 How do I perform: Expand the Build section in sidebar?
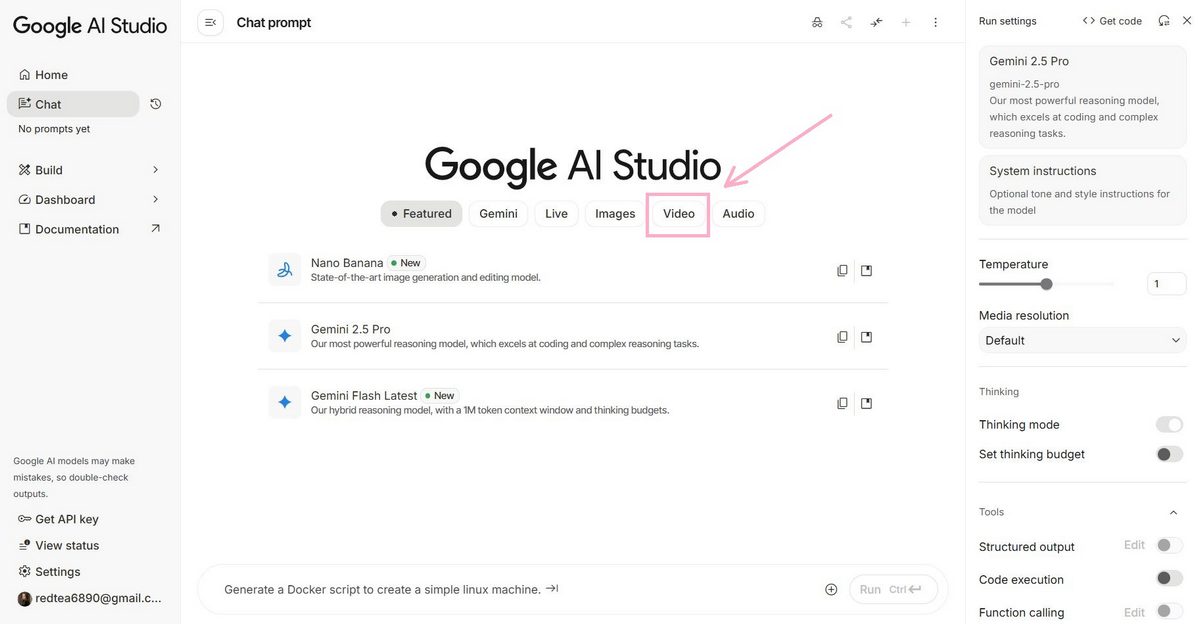click(155, 170)
